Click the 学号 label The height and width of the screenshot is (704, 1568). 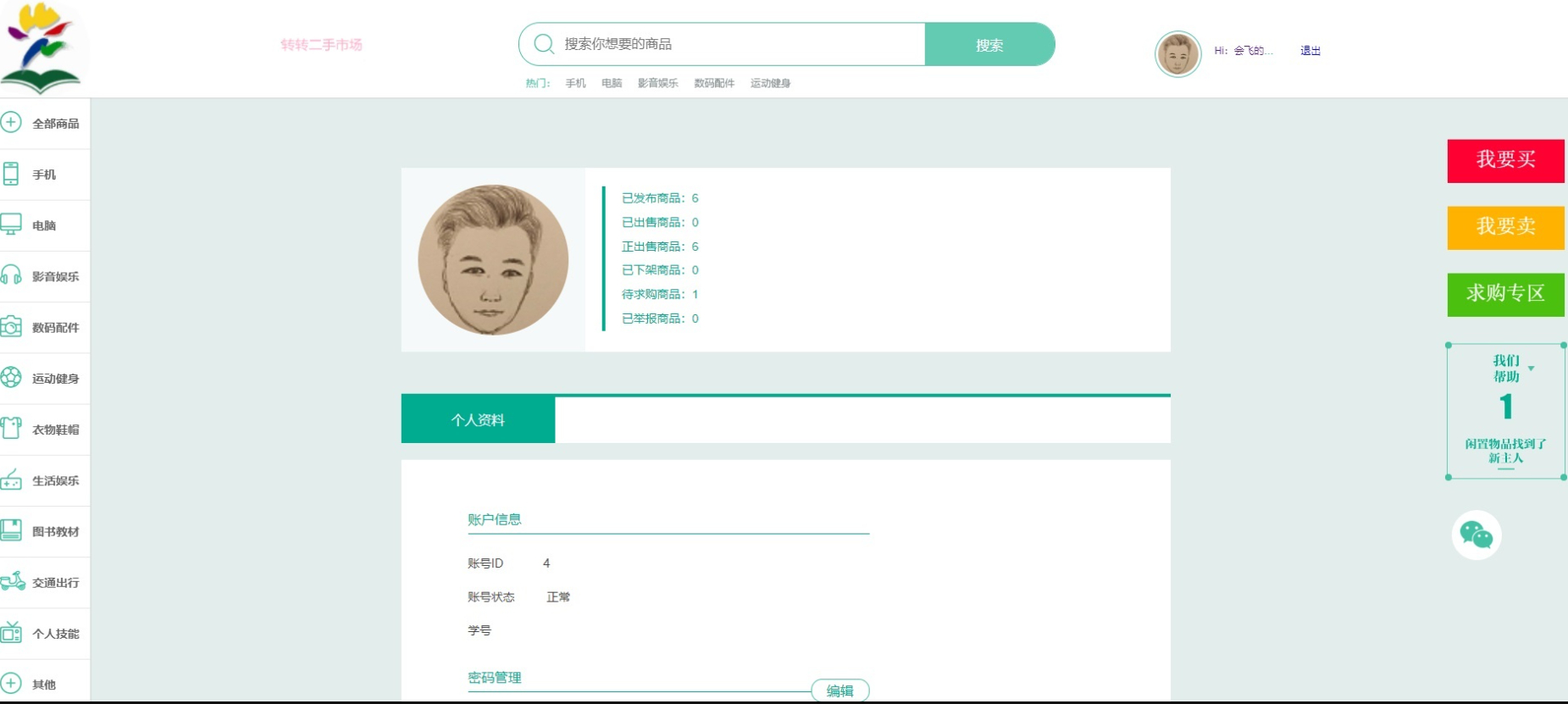click(479, 630)
